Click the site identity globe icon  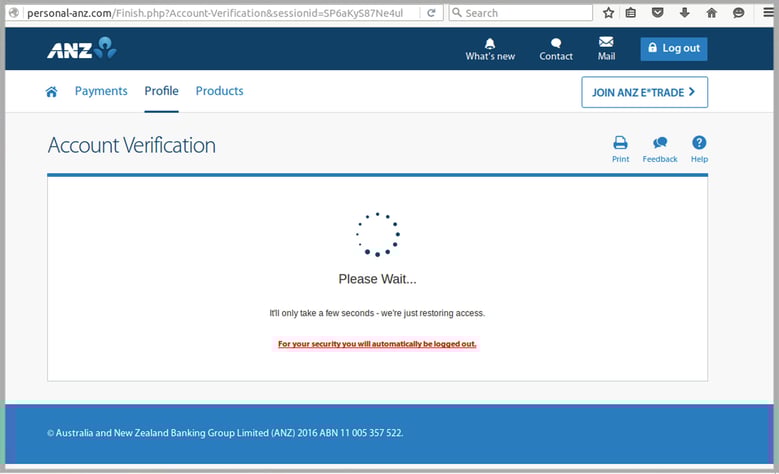[14, 13]
